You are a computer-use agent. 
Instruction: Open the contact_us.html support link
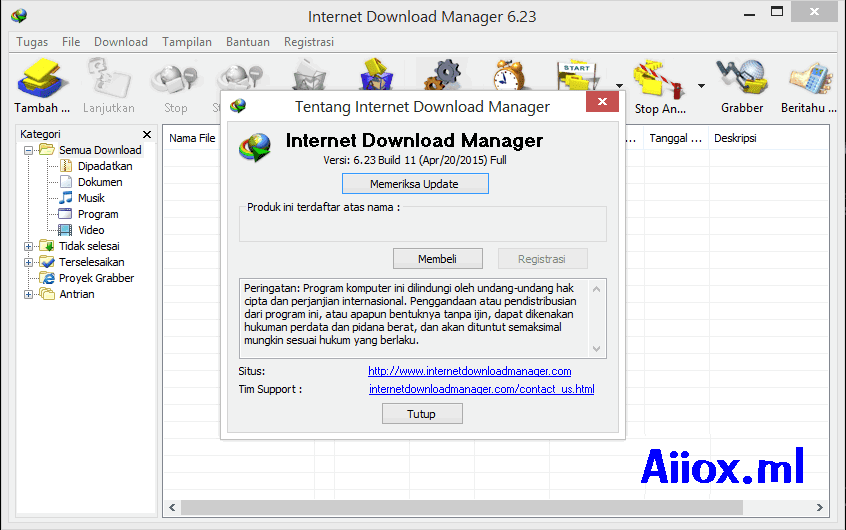(481, 389)
